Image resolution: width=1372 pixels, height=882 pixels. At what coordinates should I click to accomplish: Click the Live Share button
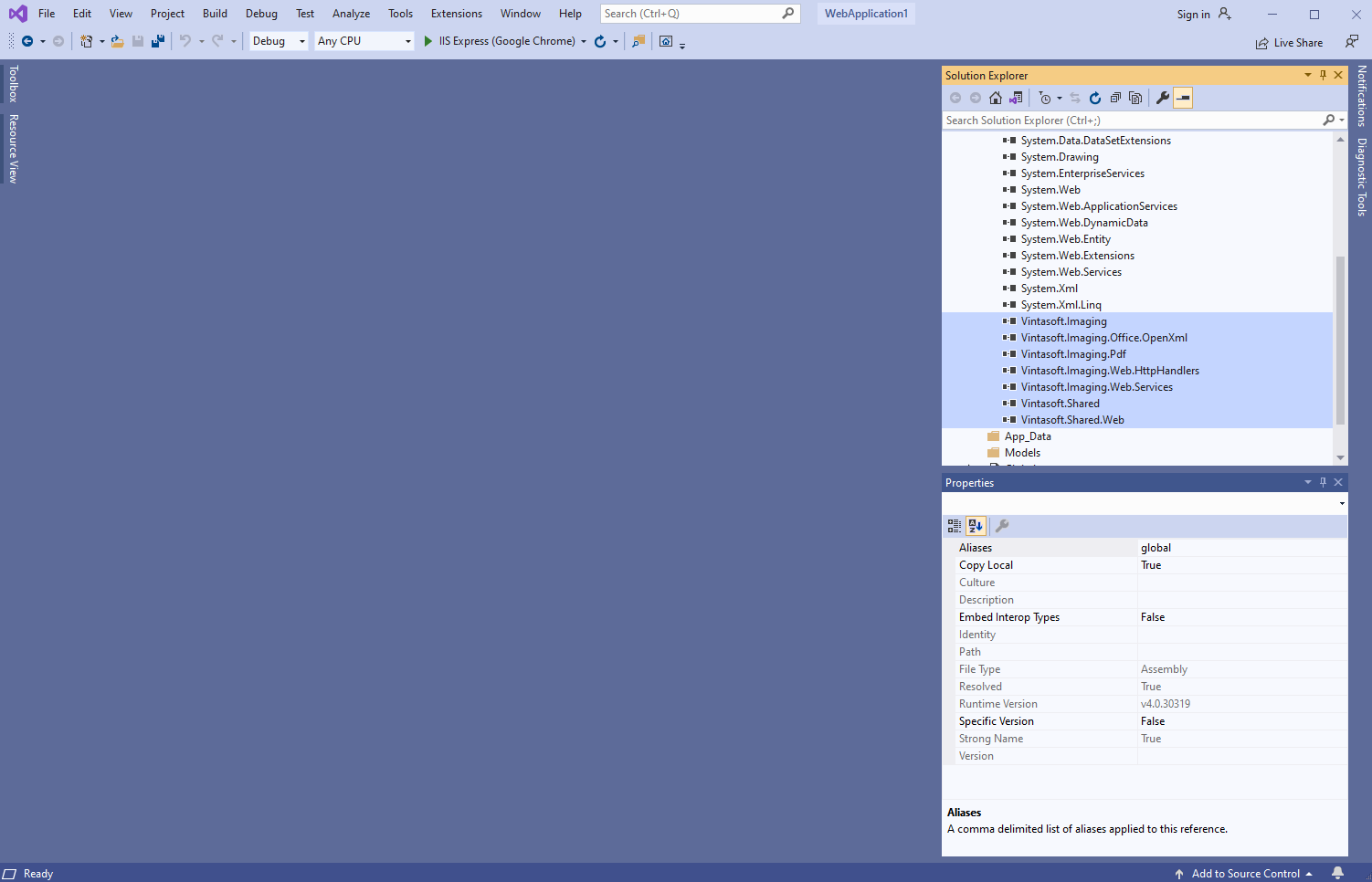pos(1289,43)
